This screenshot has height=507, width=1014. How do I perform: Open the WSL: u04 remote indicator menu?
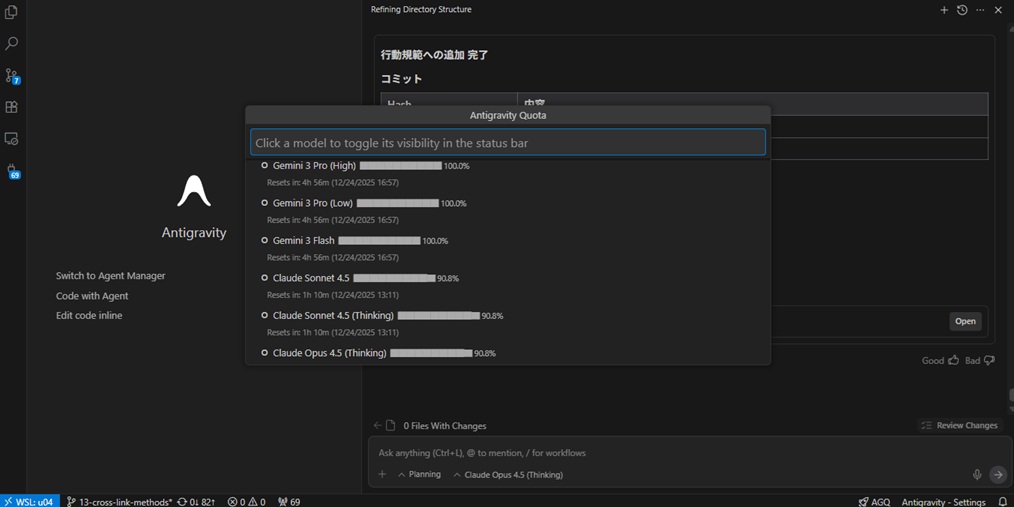(29, 501)
